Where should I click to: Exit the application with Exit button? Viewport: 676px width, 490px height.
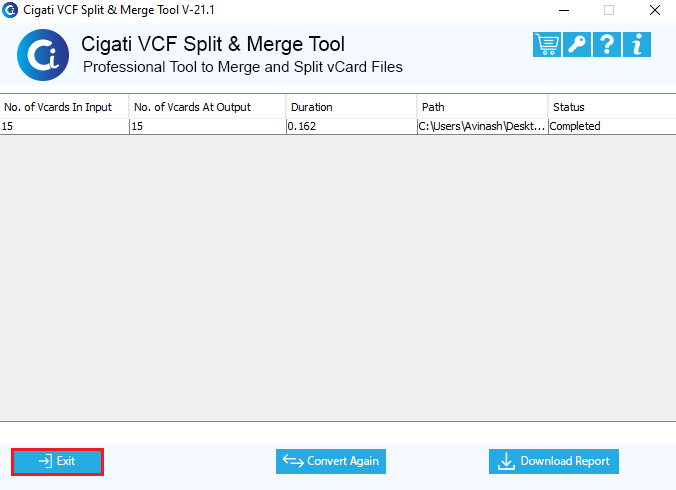pyautogui.click(x=57, y=462)
